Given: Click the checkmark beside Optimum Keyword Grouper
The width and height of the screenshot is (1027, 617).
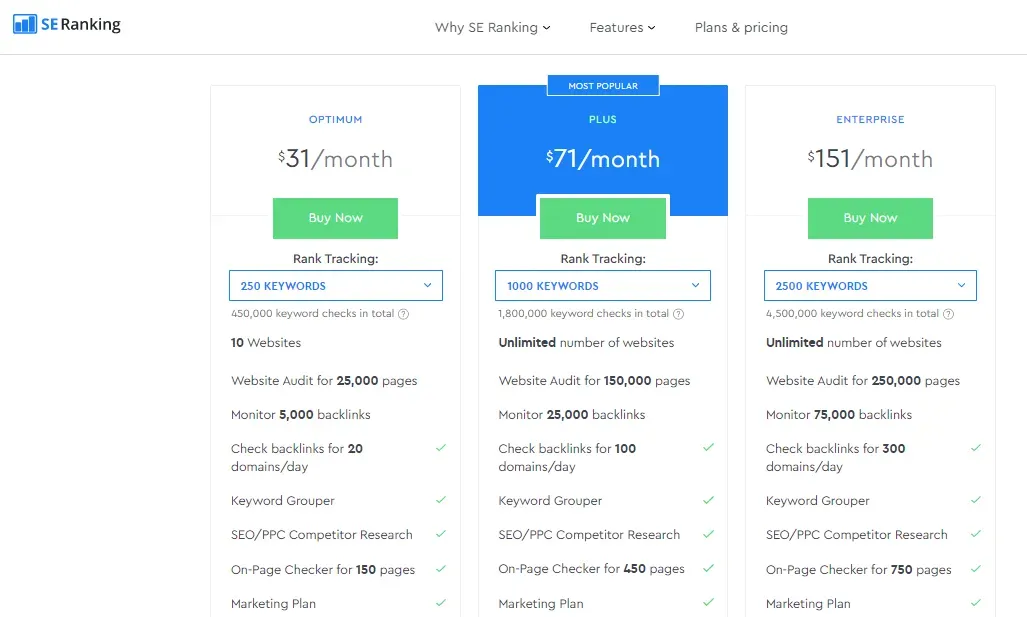Looking at the screenshot, I should (440, 500).
